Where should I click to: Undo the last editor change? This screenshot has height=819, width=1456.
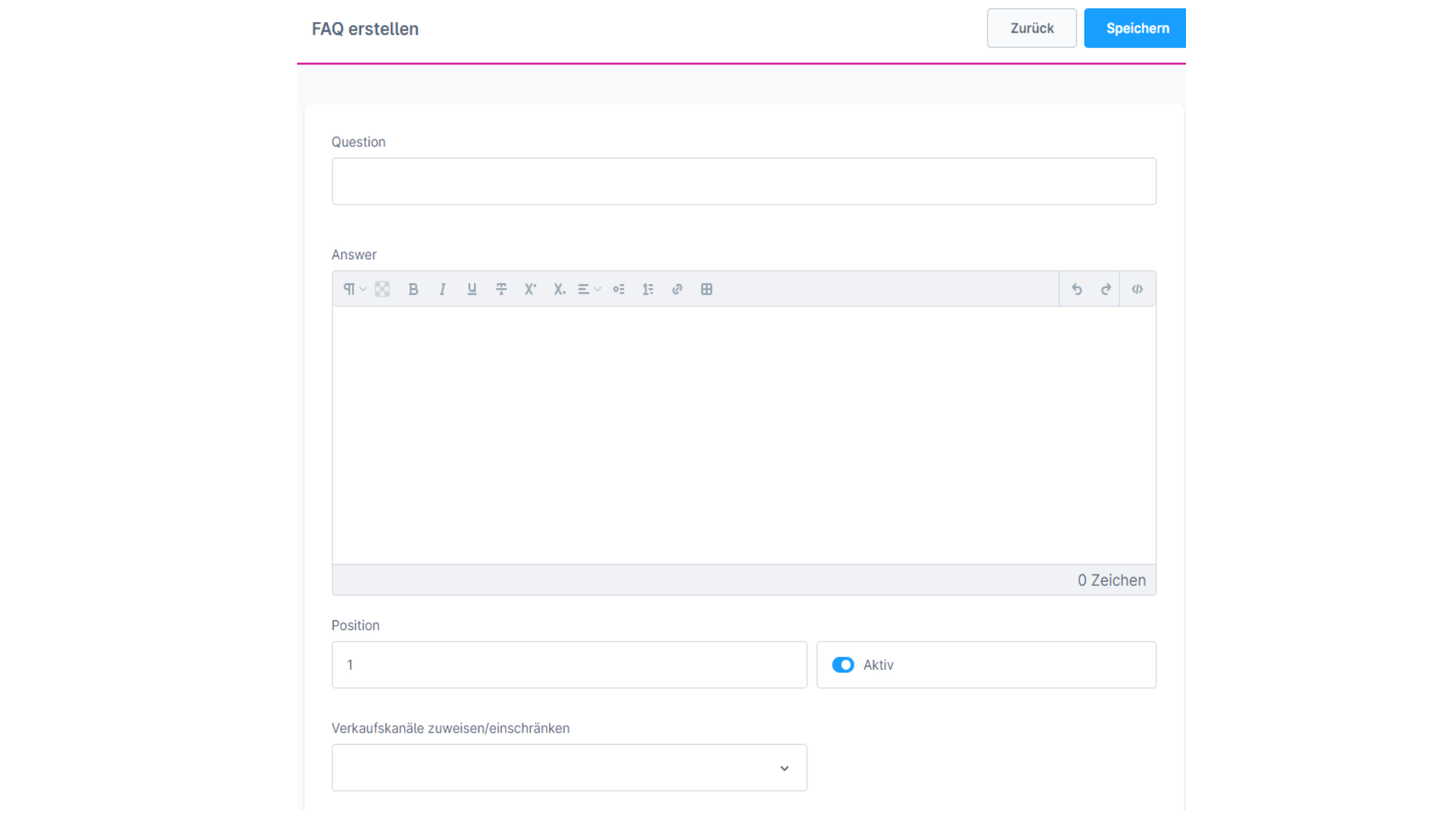click(x=1077, y=289)
